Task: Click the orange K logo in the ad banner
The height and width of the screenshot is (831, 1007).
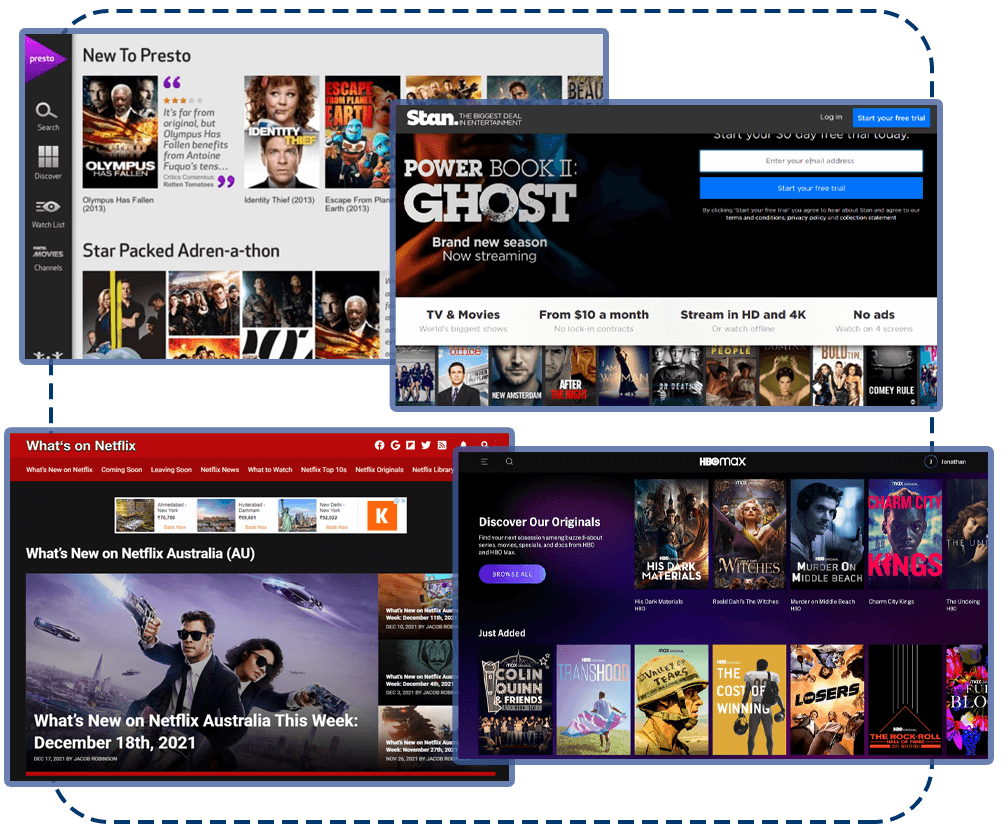Action: pos(381,516)
